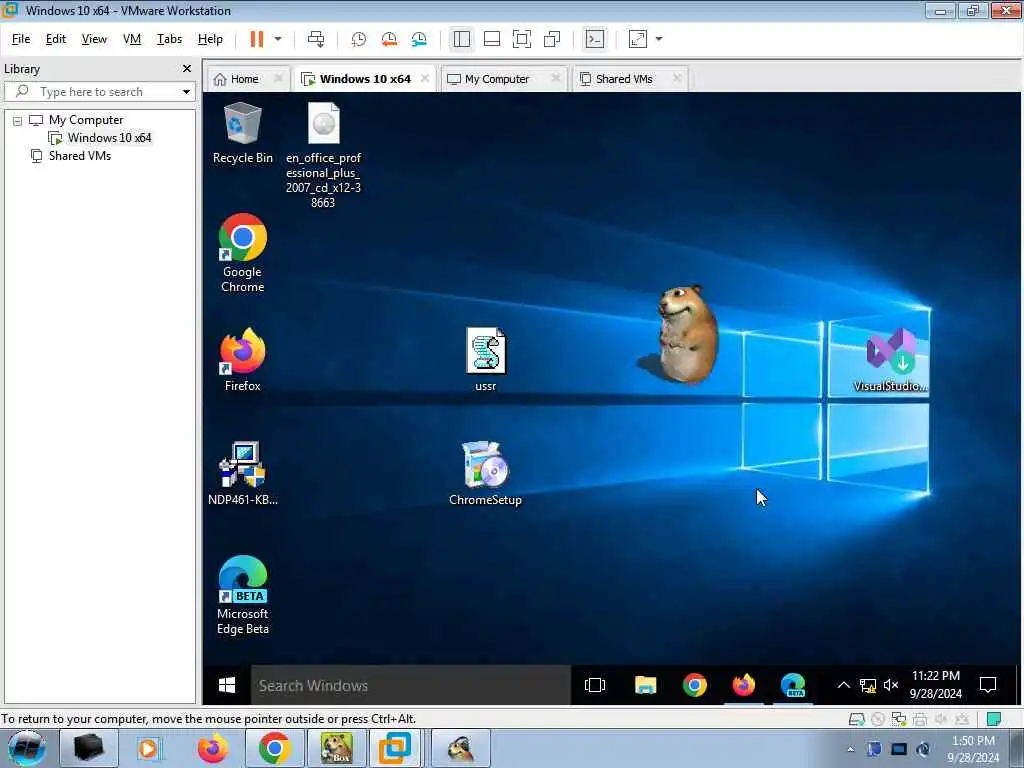The height and width of the screenshot is (768, 1024).
Task: Select the Recycle Bin desktop icon
Action: 243,133
